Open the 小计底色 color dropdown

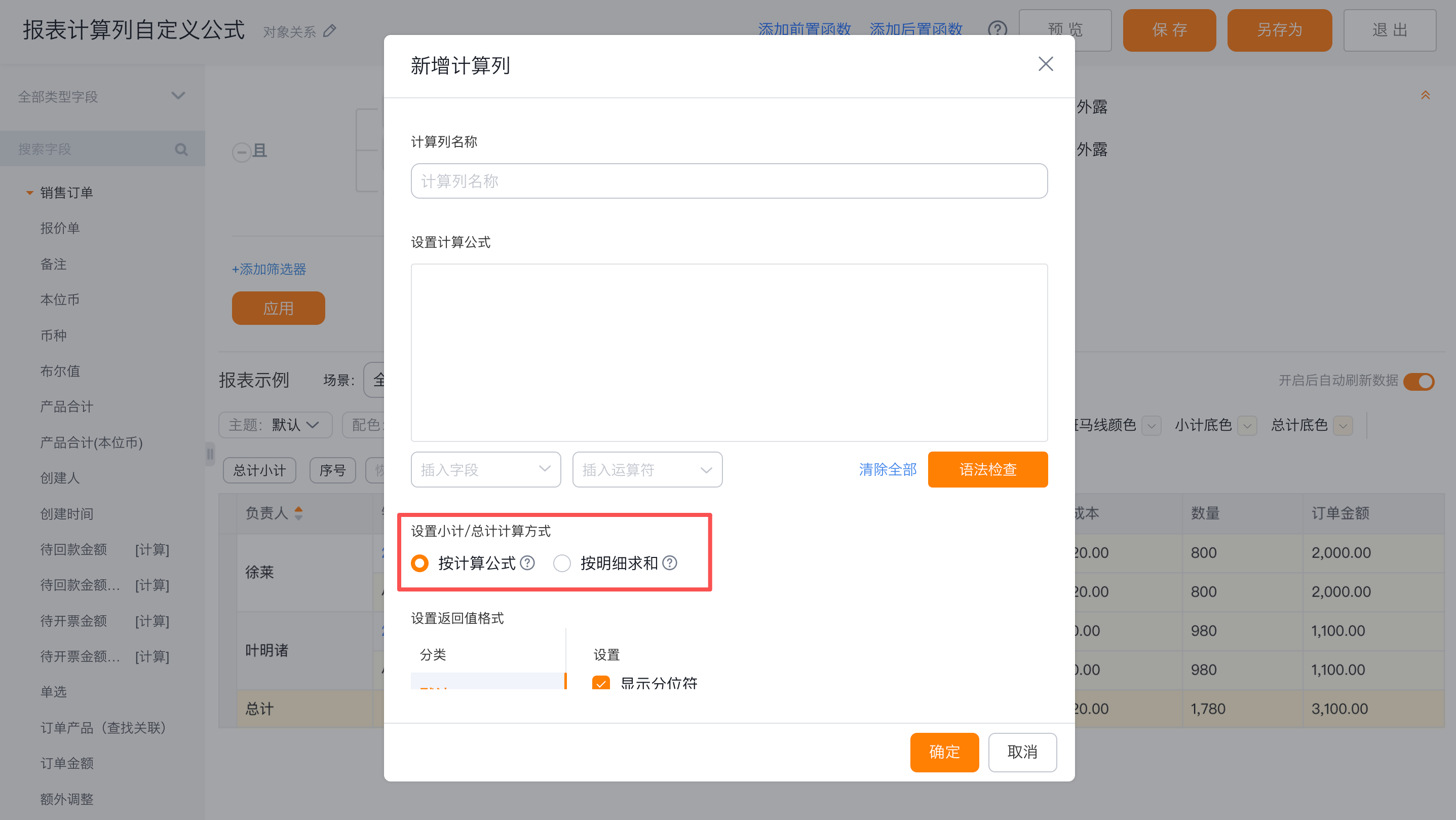pyautogui.click(x=1246, y=425)
